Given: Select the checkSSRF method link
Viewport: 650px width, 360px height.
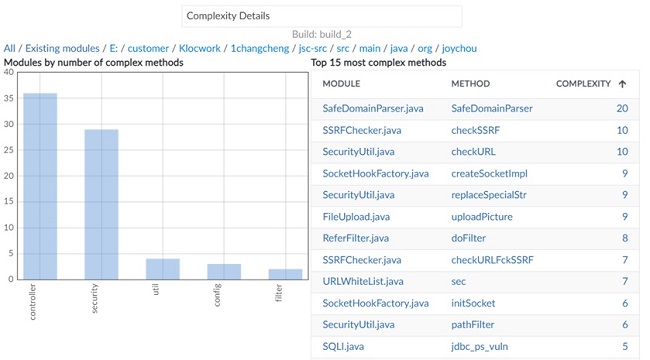Looking at the screenshot, I should pyautogui.click(x=475, y=130).
